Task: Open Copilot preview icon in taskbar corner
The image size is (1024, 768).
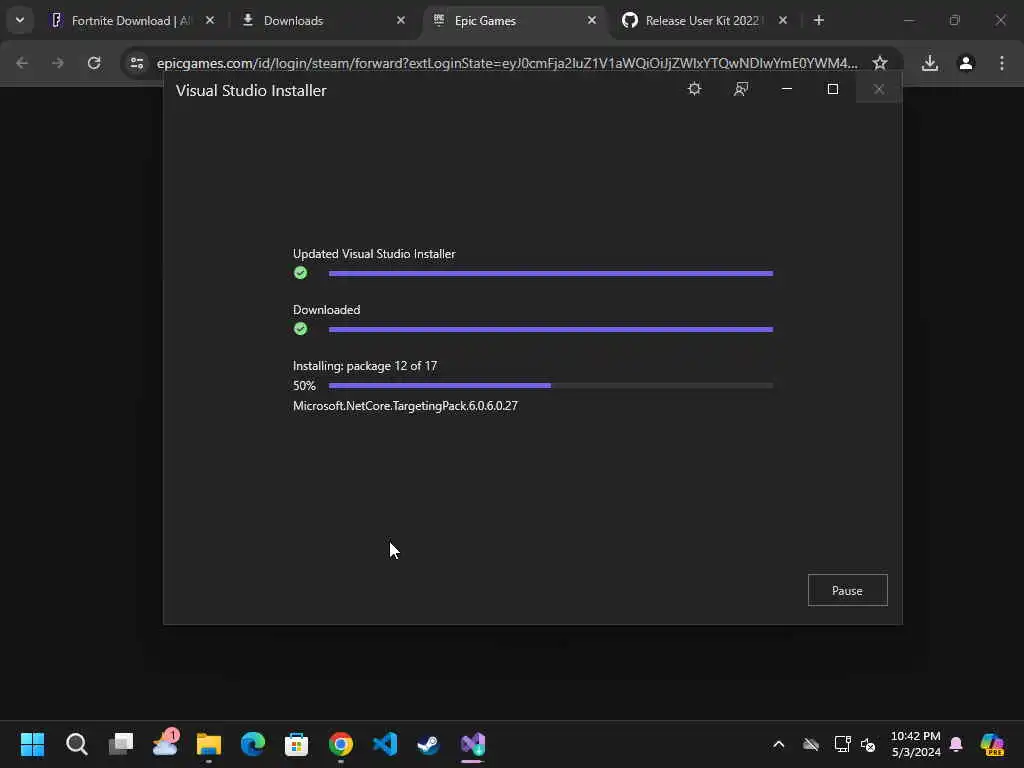Action: click(x=993, y=744)
